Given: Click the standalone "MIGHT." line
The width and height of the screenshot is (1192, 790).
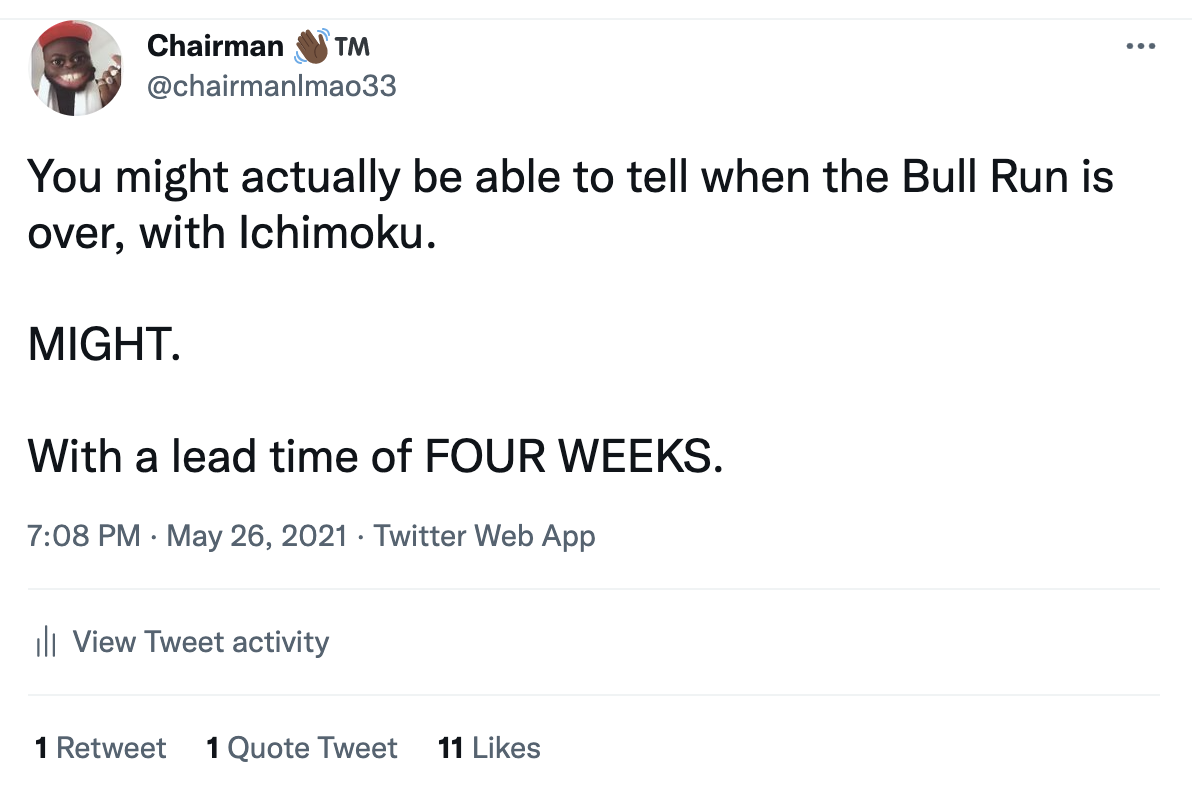Looking at the screenshot, I should pos(105,345).
